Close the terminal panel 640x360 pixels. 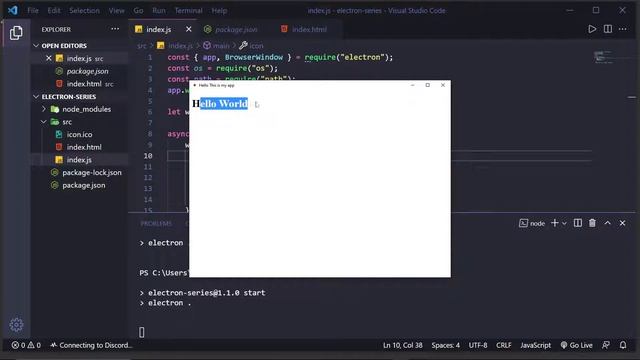tap(622, 223)
